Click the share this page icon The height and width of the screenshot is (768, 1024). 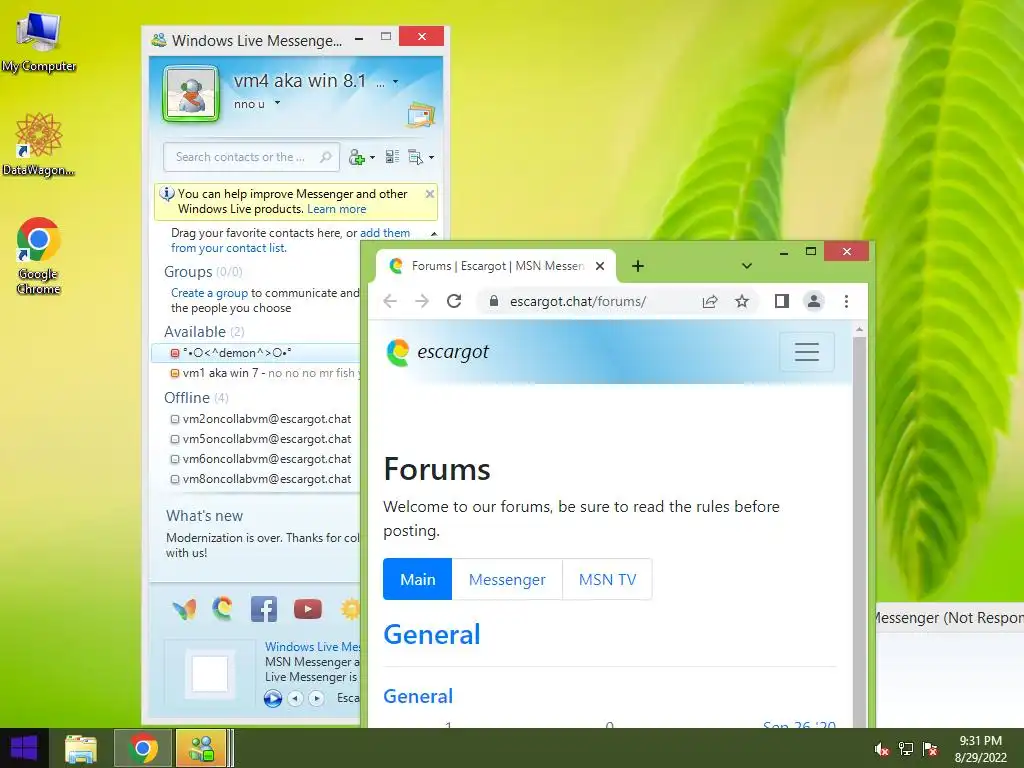coord(710,301)
